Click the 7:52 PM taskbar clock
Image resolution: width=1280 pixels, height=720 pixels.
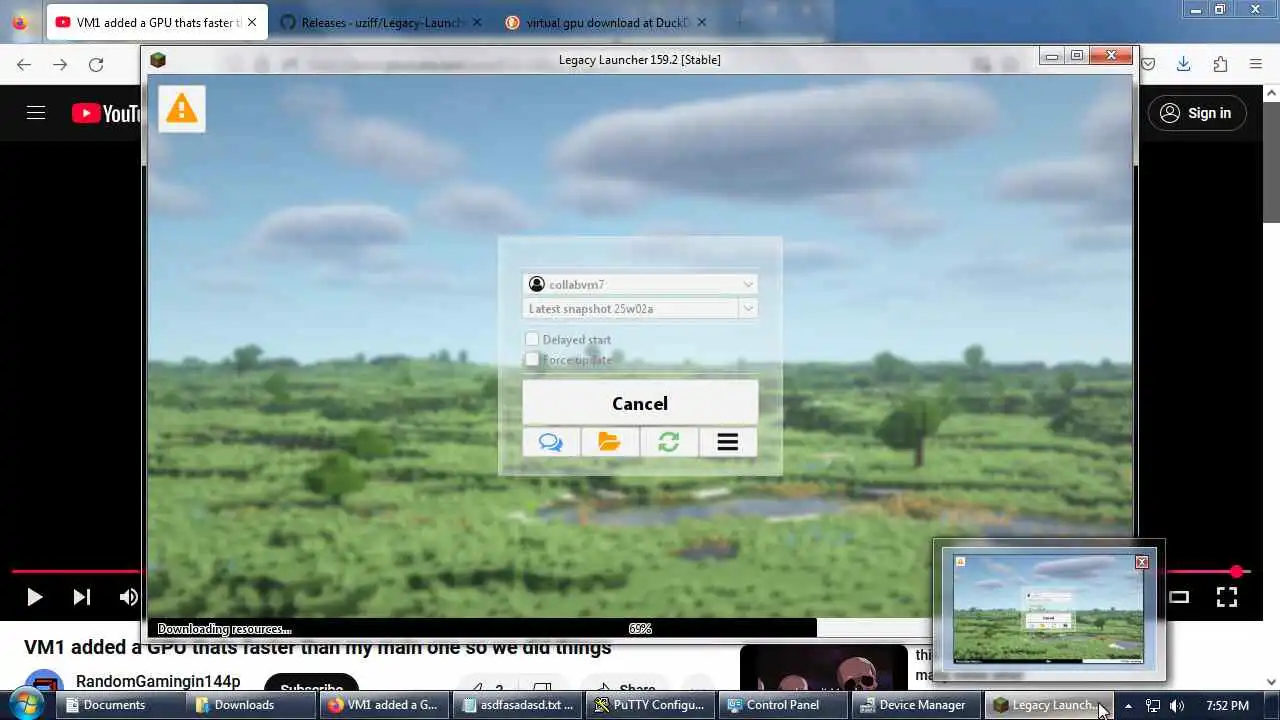coord(1227,705)
